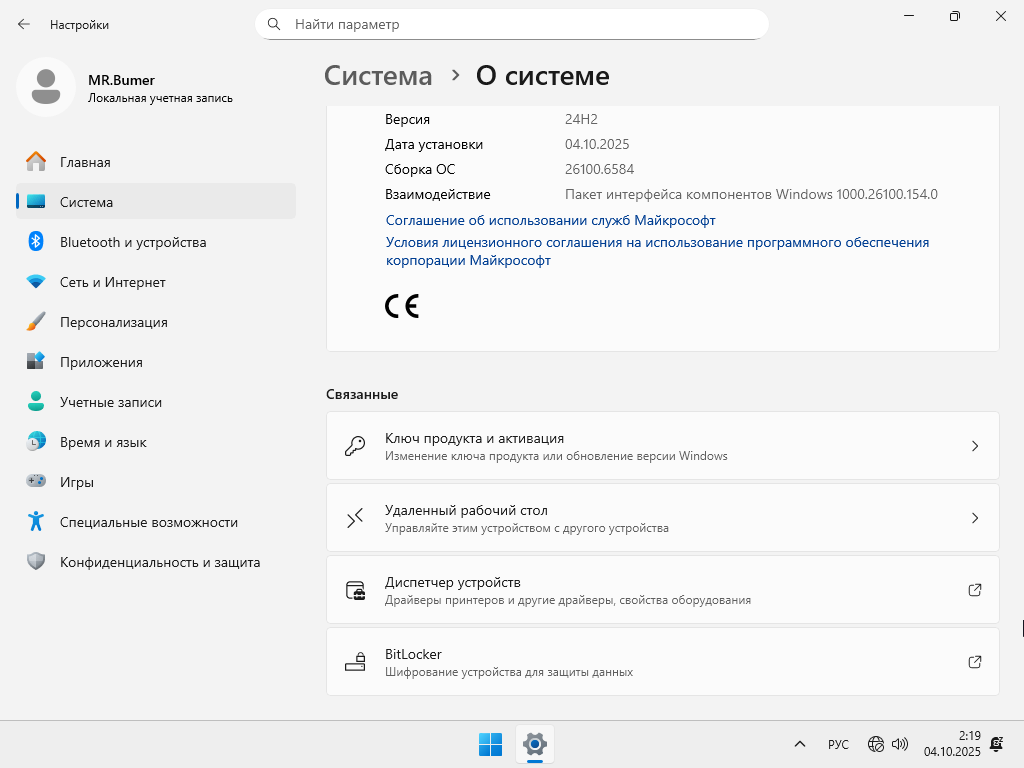Expand Ключ продукта и активация

662,446
